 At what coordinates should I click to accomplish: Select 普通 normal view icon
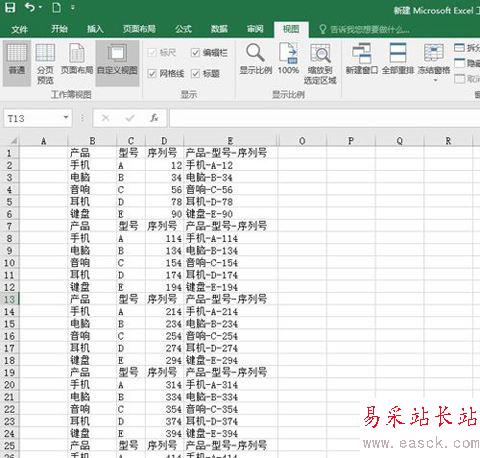point(17,63)
